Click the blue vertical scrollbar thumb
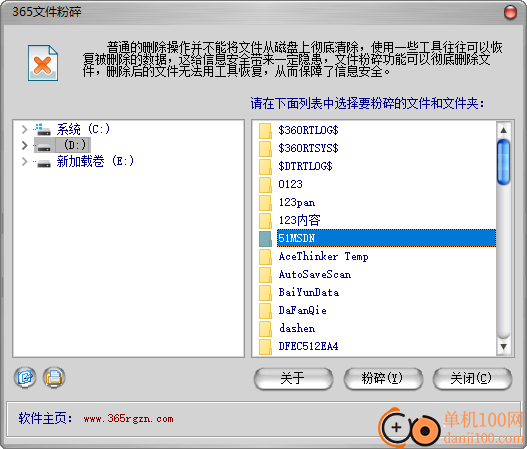Screen dimensions: 527x449 pyautogui.click(x=503, y=162)
